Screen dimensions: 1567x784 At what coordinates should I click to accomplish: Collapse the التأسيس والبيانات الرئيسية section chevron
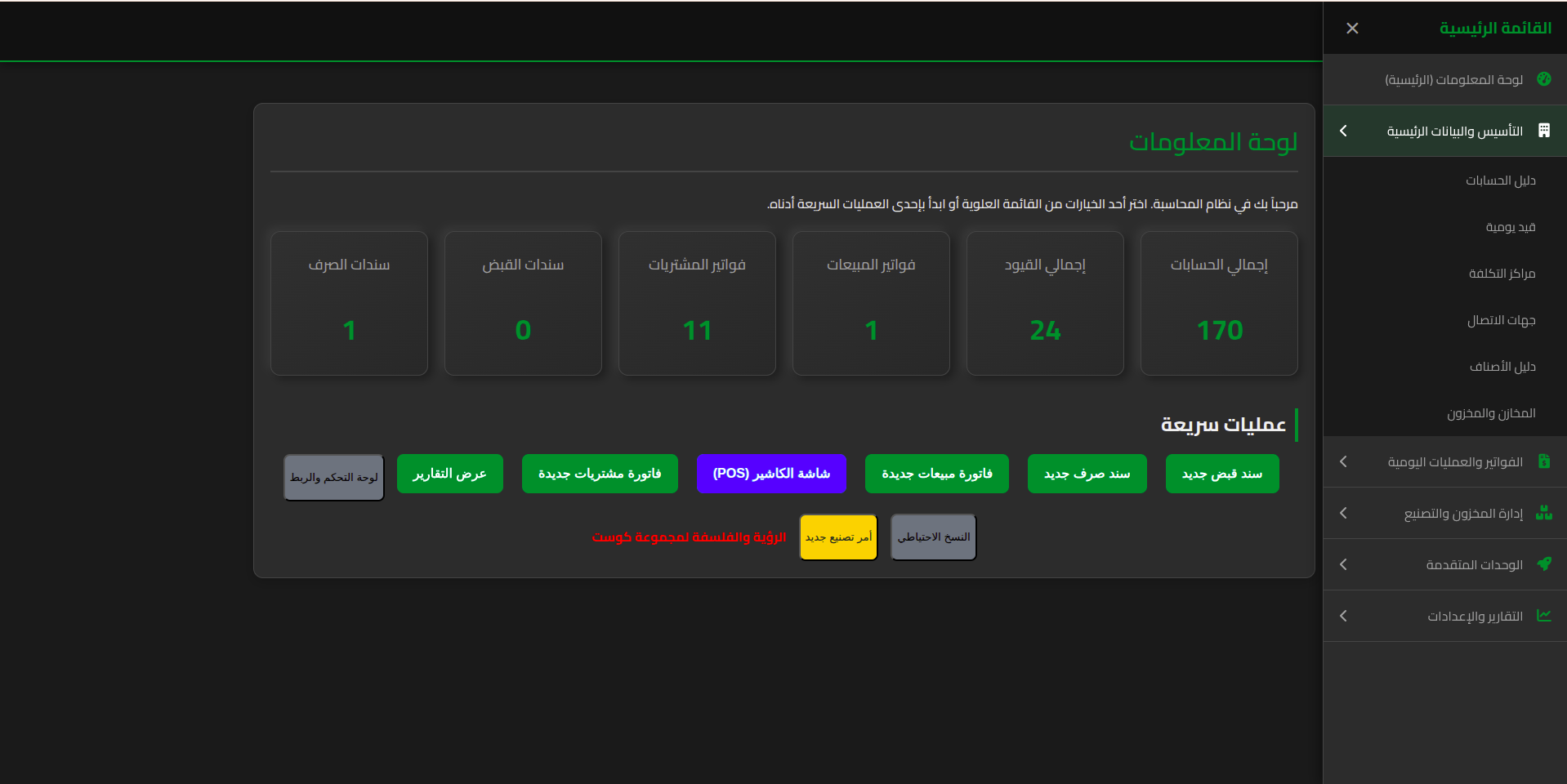click(x=1343, y=131)
